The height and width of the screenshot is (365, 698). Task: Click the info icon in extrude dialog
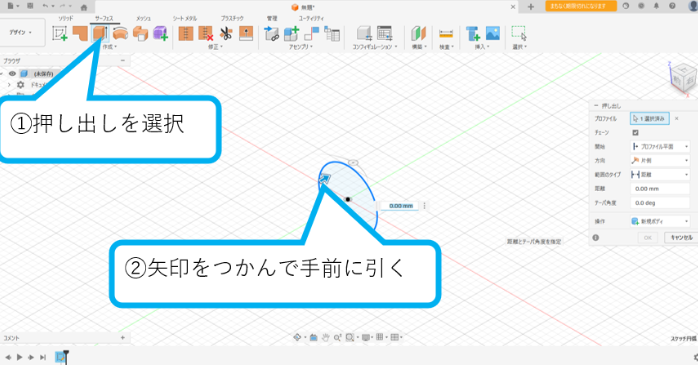(x=596, y=238)
